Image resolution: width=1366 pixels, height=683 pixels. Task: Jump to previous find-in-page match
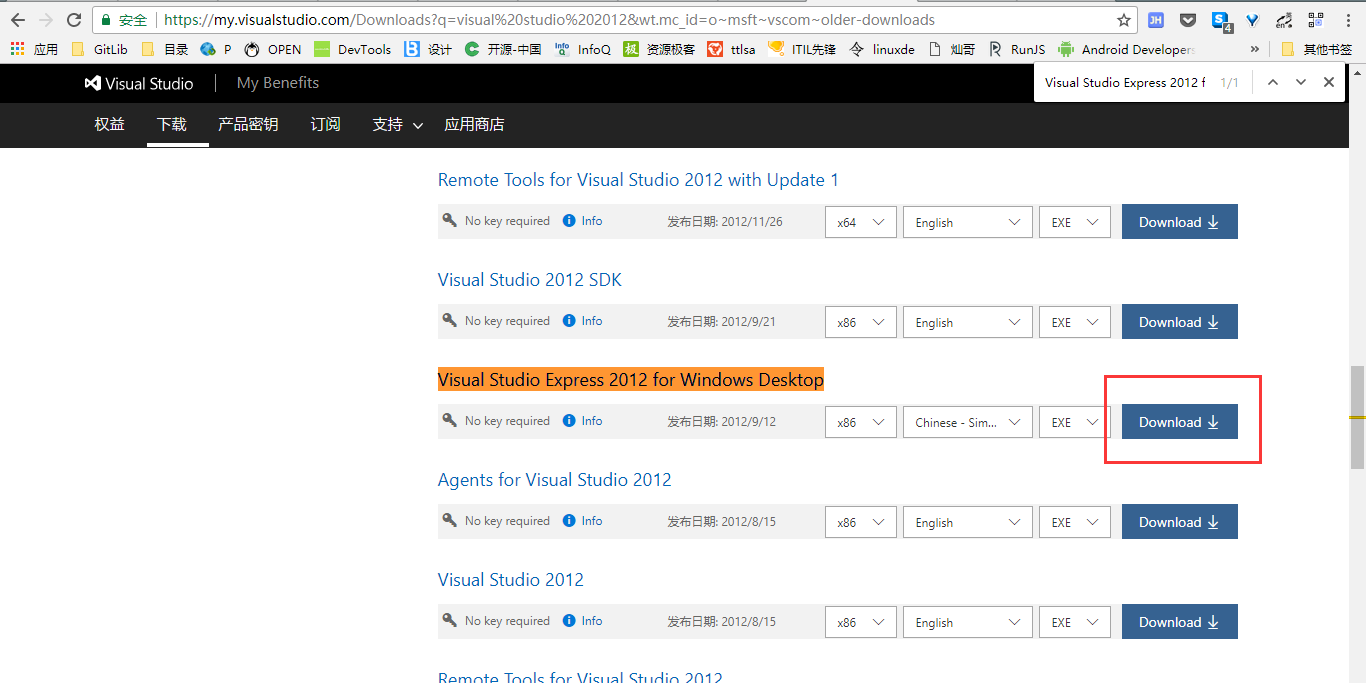(x=1273, y=82)
